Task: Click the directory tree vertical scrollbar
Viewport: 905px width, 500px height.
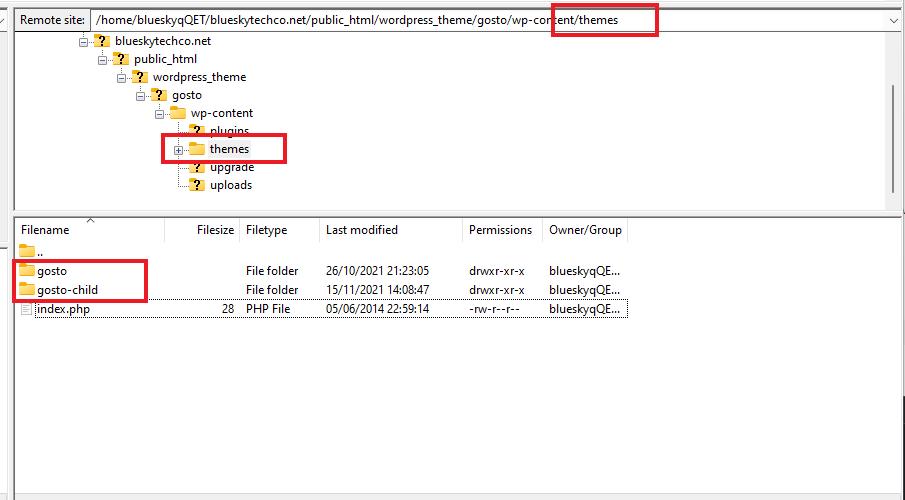Action: (x=893, y=139)
